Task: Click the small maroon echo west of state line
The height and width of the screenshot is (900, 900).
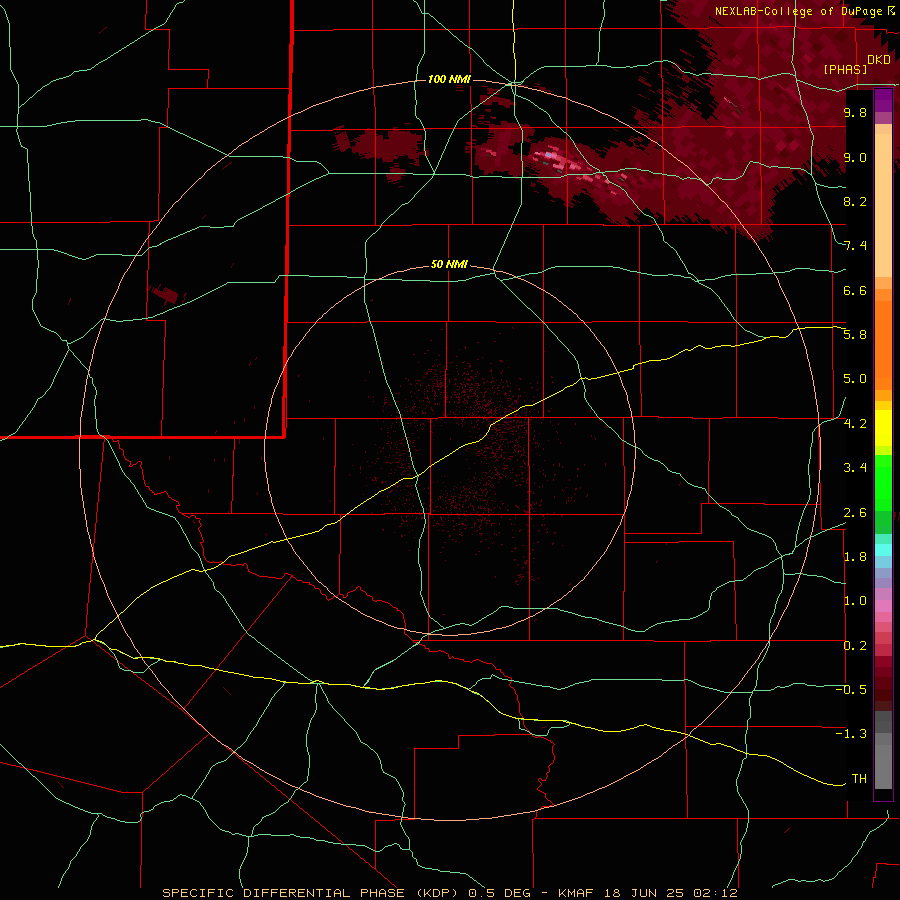Action: pos(166,294)
